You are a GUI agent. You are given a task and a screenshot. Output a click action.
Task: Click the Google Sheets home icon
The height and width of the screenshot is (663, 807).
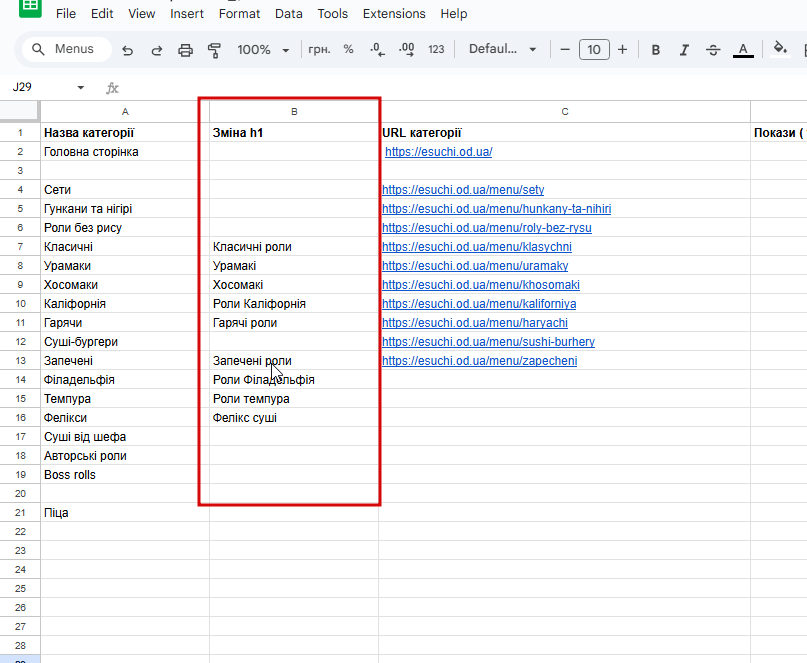click(x=30, y=8)
